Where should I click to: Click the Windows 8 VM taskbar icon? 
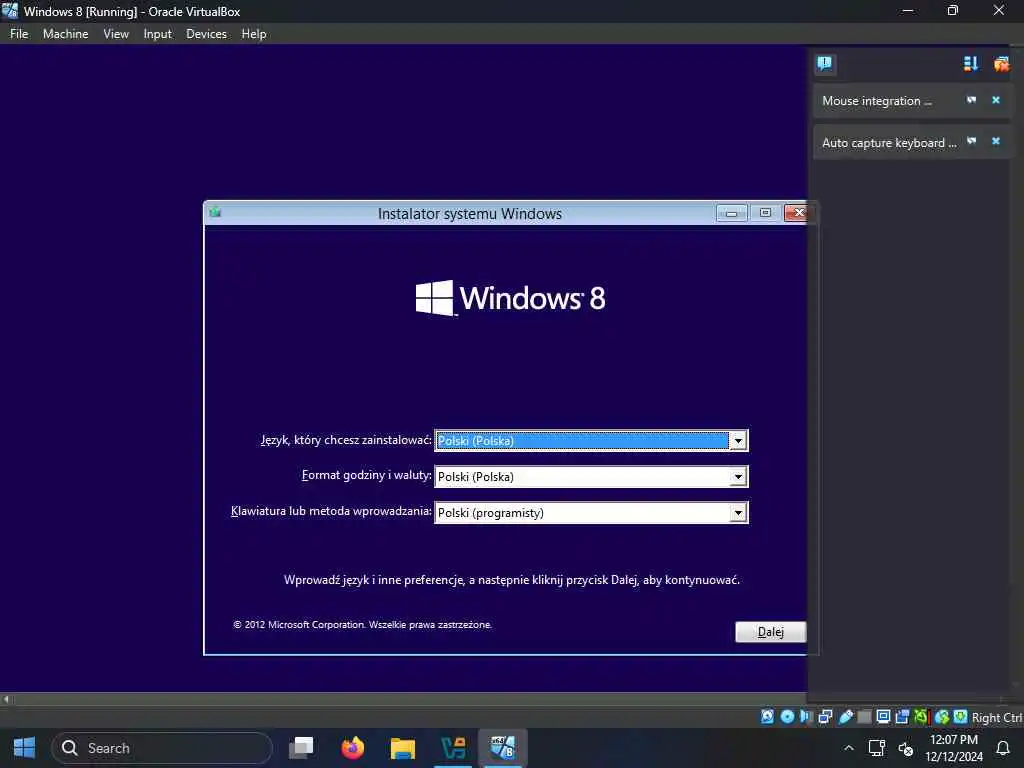tap(503, 748)
